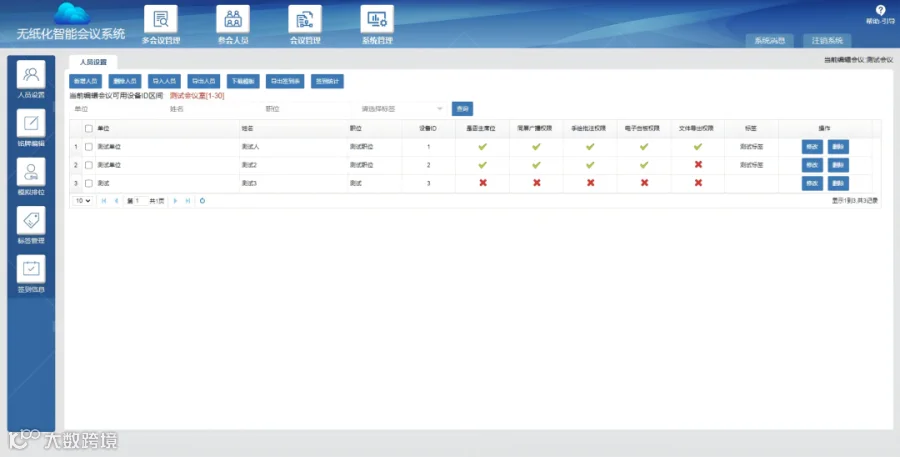
Task: Click 修改 button for row 测试2
Action: (x=812, y=165)
